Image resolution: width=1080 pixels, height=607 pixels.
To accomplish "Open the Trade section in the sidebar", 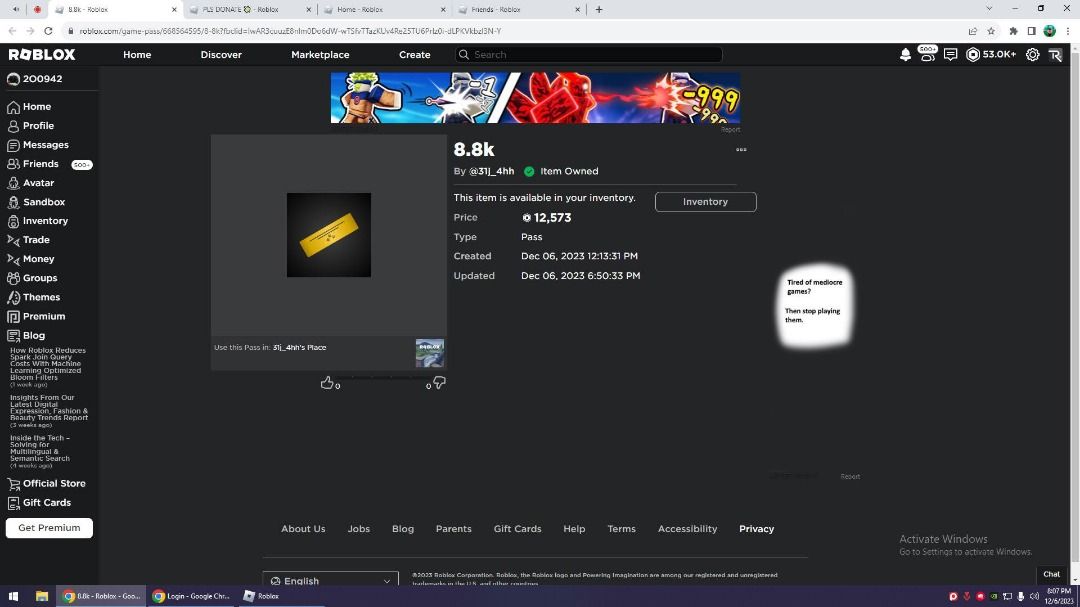I will [35, 239].
